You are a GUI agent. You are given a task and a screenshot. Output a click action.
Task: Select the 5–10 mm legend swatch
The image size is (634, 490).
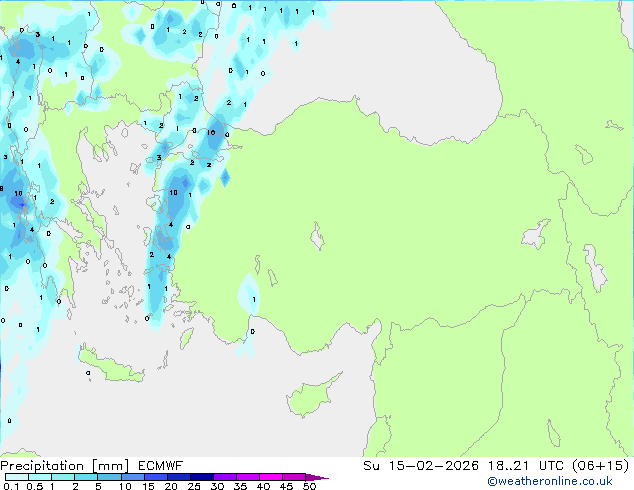click(x=109, y=477)
